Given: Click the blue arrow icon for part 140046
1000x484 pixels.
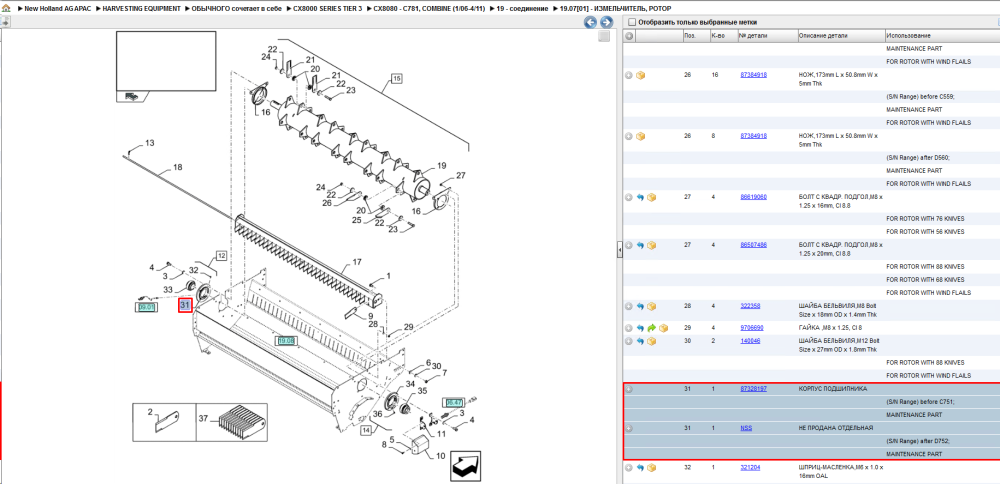Looking at the screenshot, I should tap(641, 341).
